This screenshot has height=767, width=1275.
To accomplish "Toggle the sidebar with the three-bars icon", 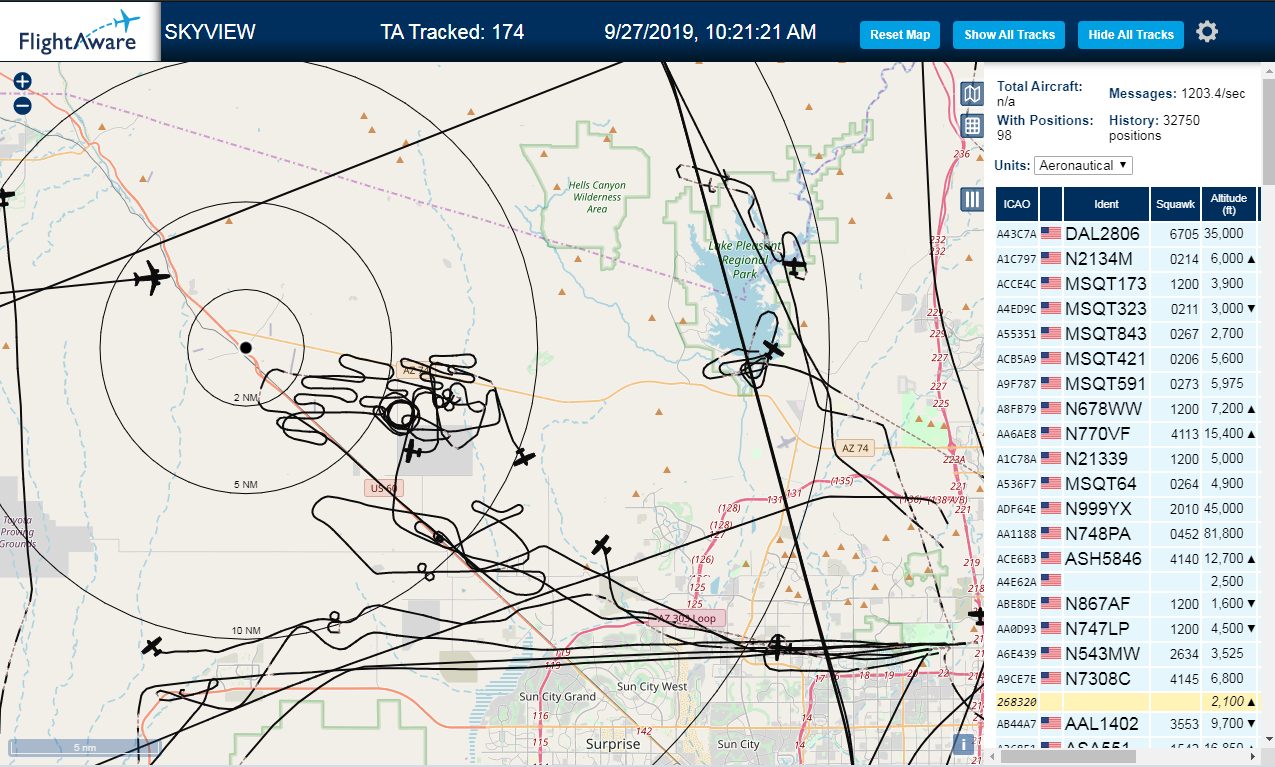I will tap(972, 199).
